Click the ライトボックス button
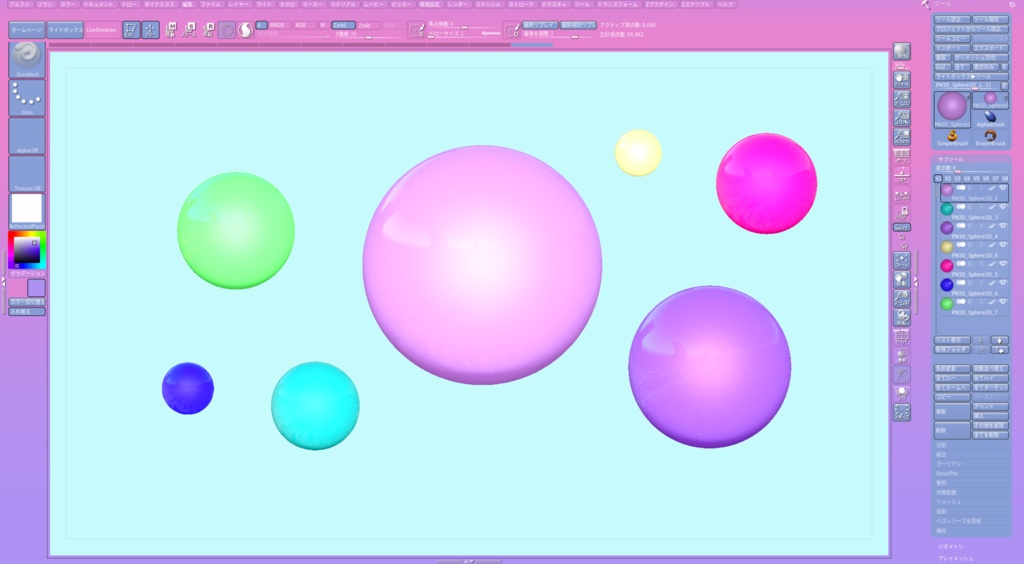Viewport: 1024px width, 564px height. click(x=65, y=30)
